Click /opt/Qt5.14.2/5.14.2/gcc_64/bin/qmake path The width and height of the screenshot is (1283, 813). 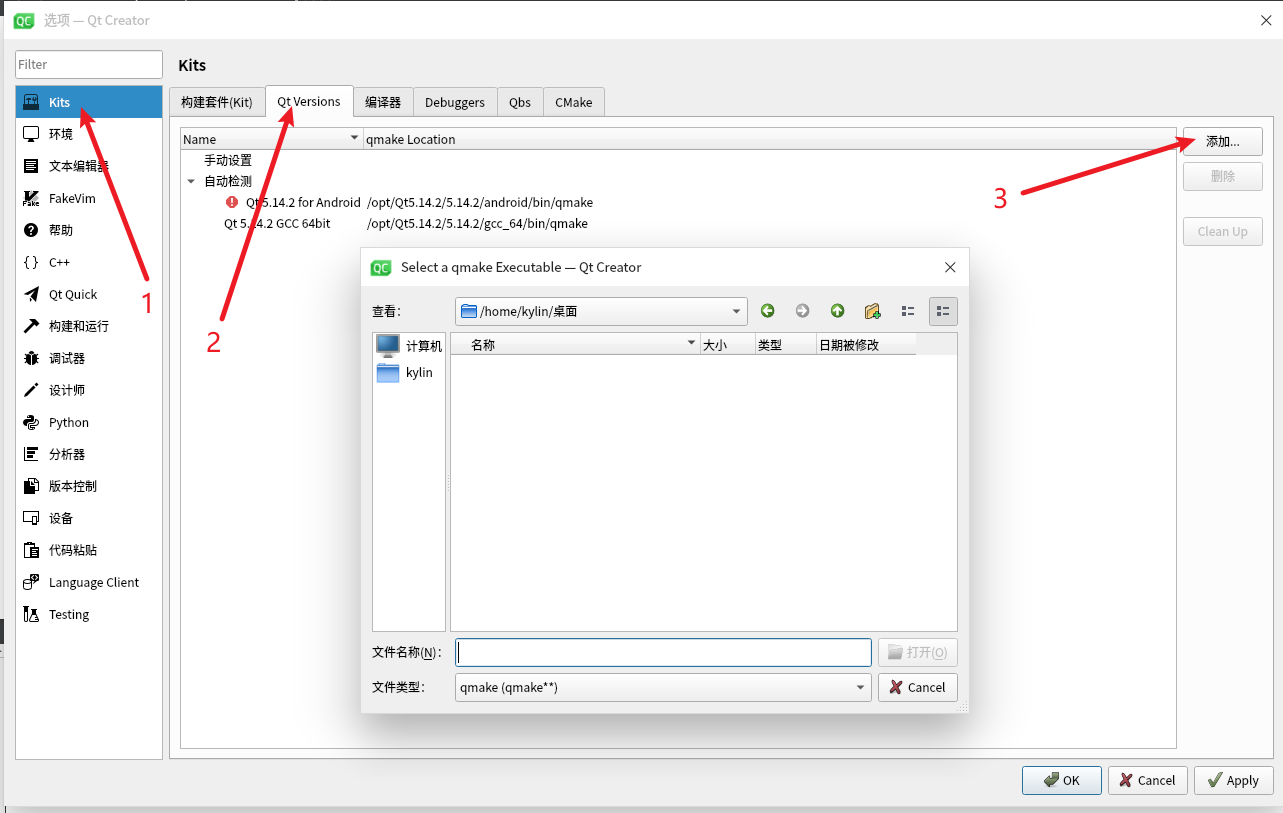[x=477, y=223]
